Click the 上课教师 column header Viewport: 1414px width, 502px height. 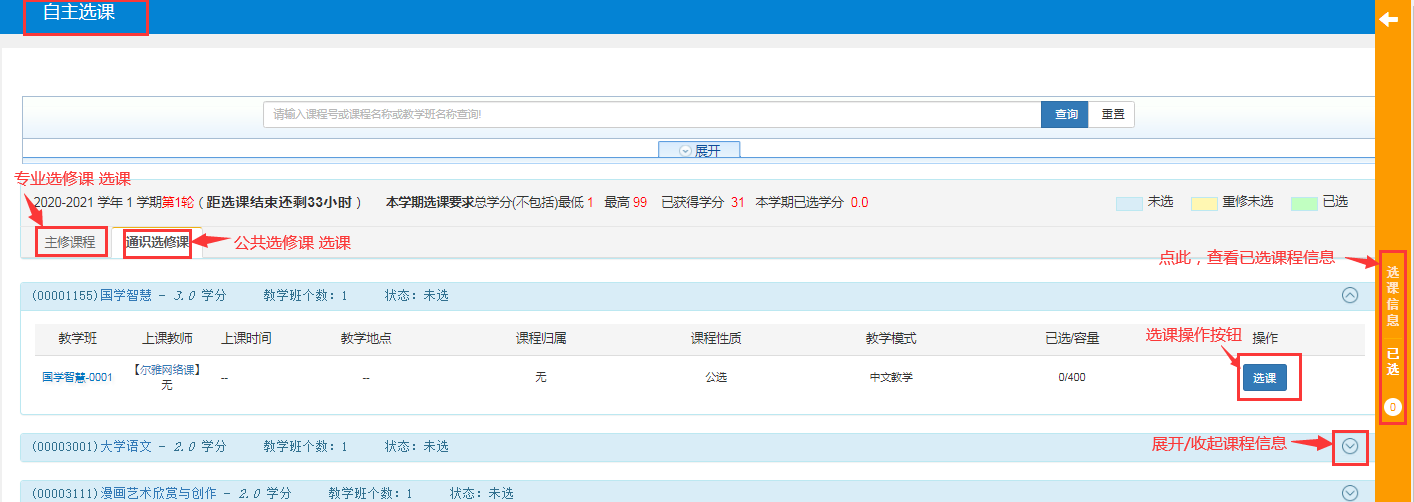point(167,338)
